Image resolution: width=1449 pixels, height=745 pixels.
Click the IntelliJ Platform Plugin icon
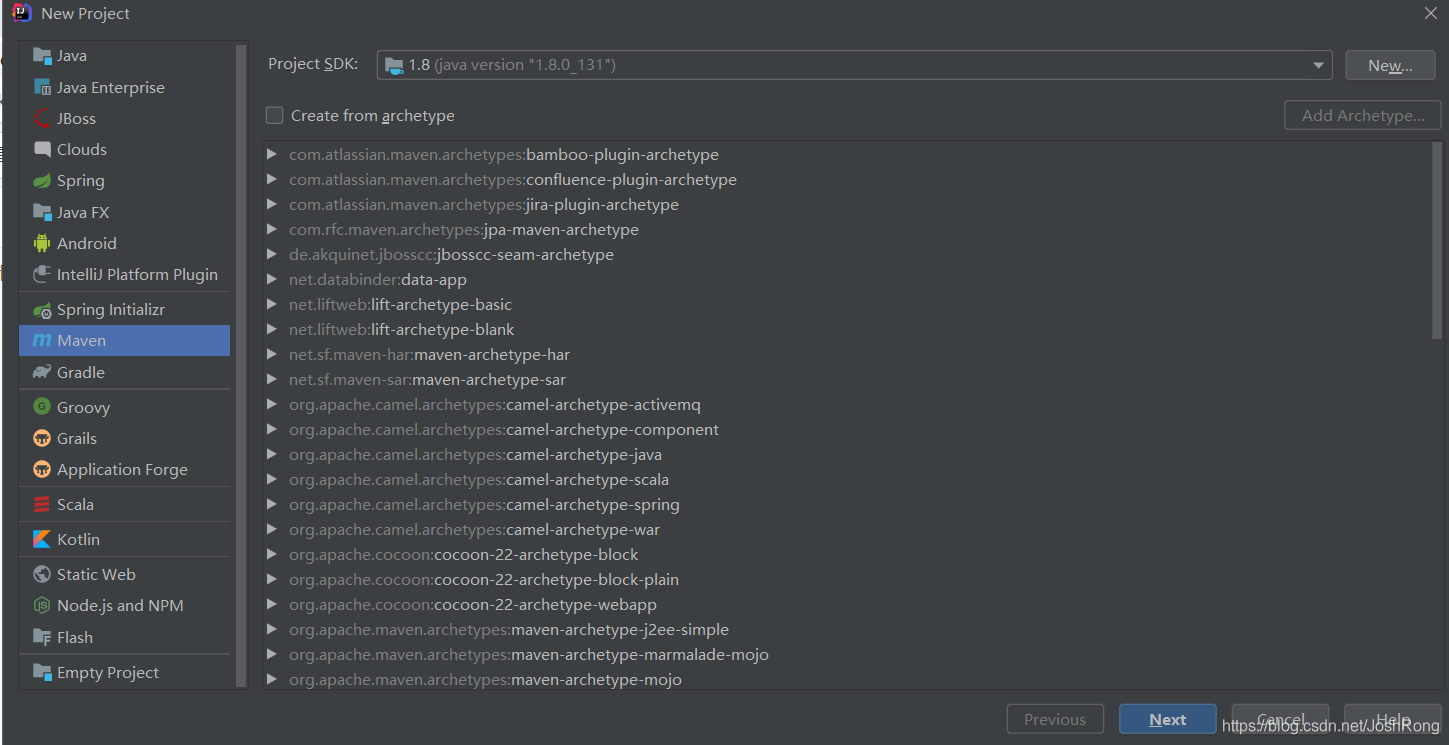pos(42,274)
